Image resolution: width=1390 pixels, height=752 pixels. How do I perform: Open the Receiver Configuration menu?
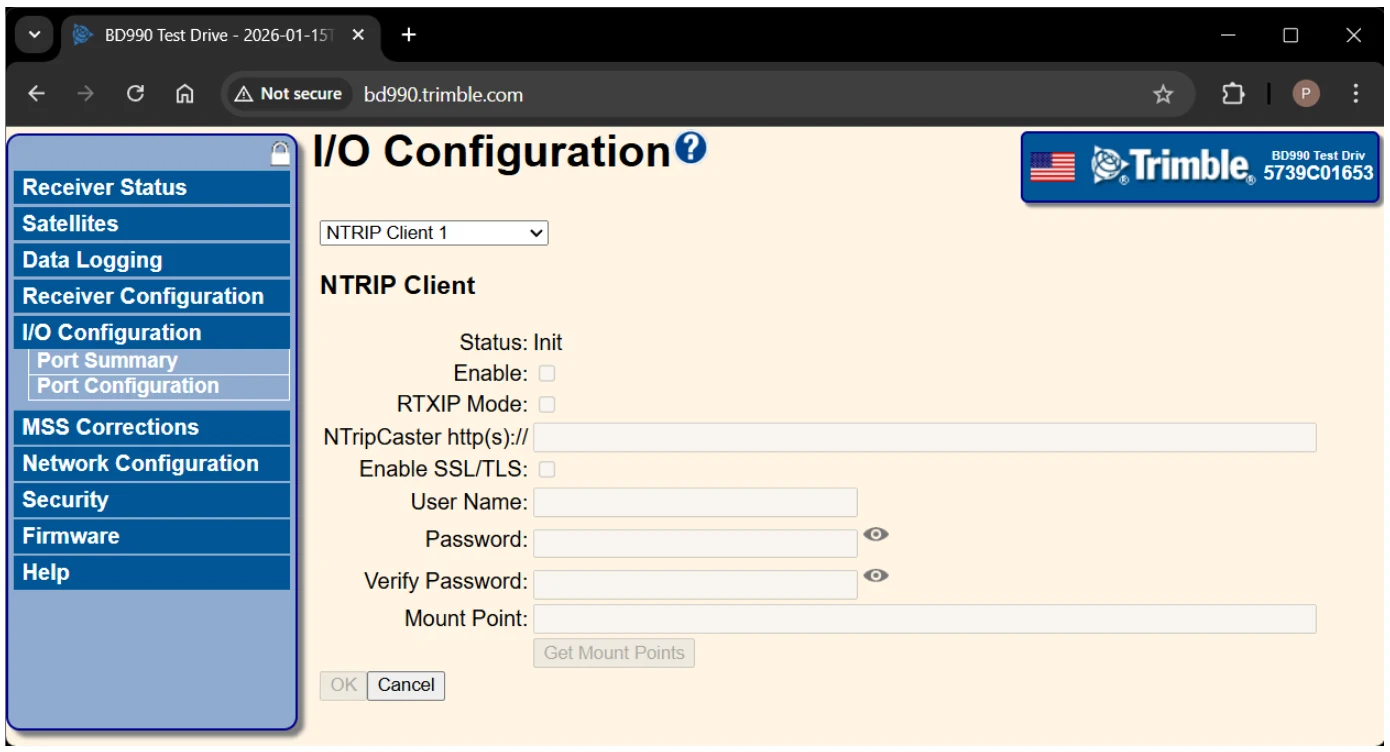point(152,296)
